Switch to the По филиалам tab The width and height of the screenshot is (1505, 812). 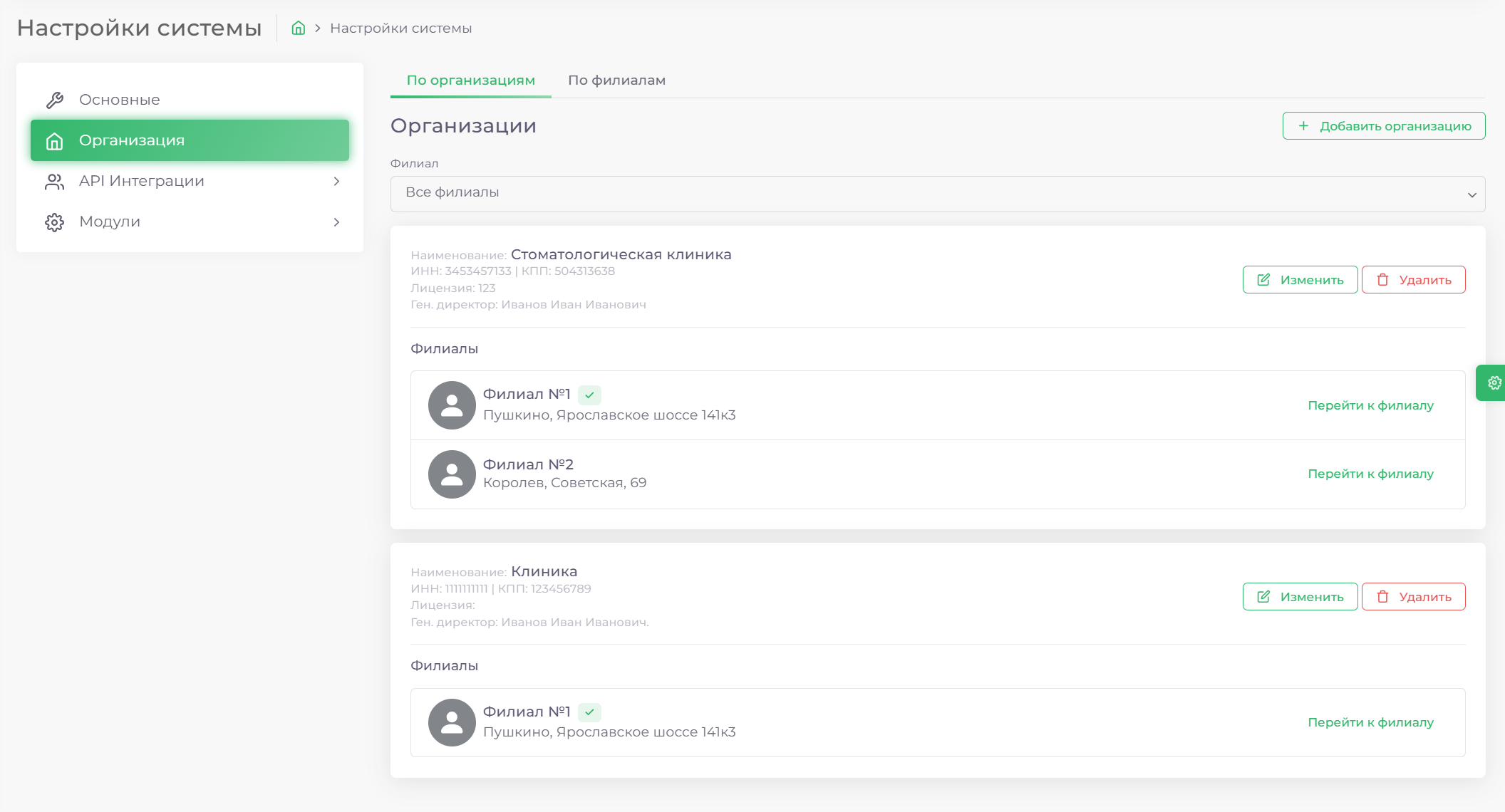[617, 80]
